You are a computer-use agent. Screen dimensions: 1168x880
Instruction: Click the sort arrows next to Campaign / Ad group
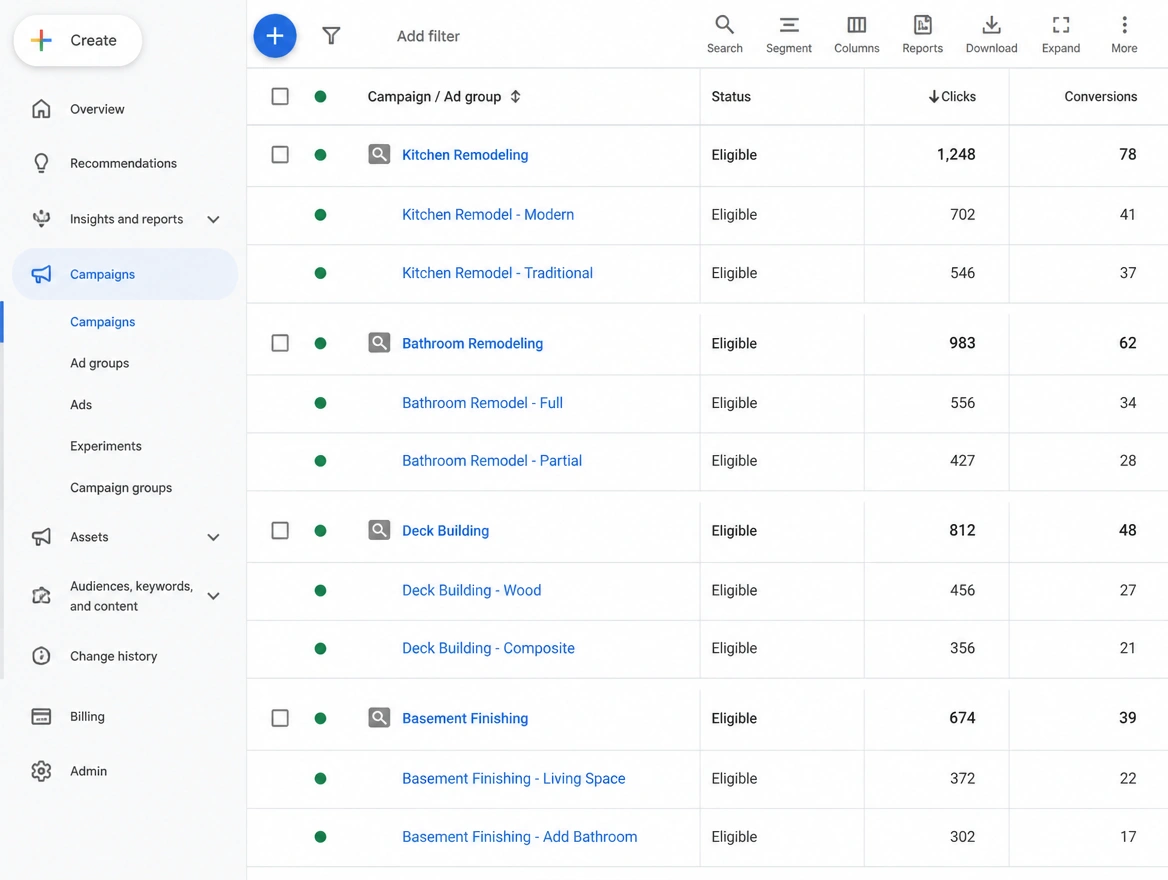pyautogui.click(x=515, y=96)
